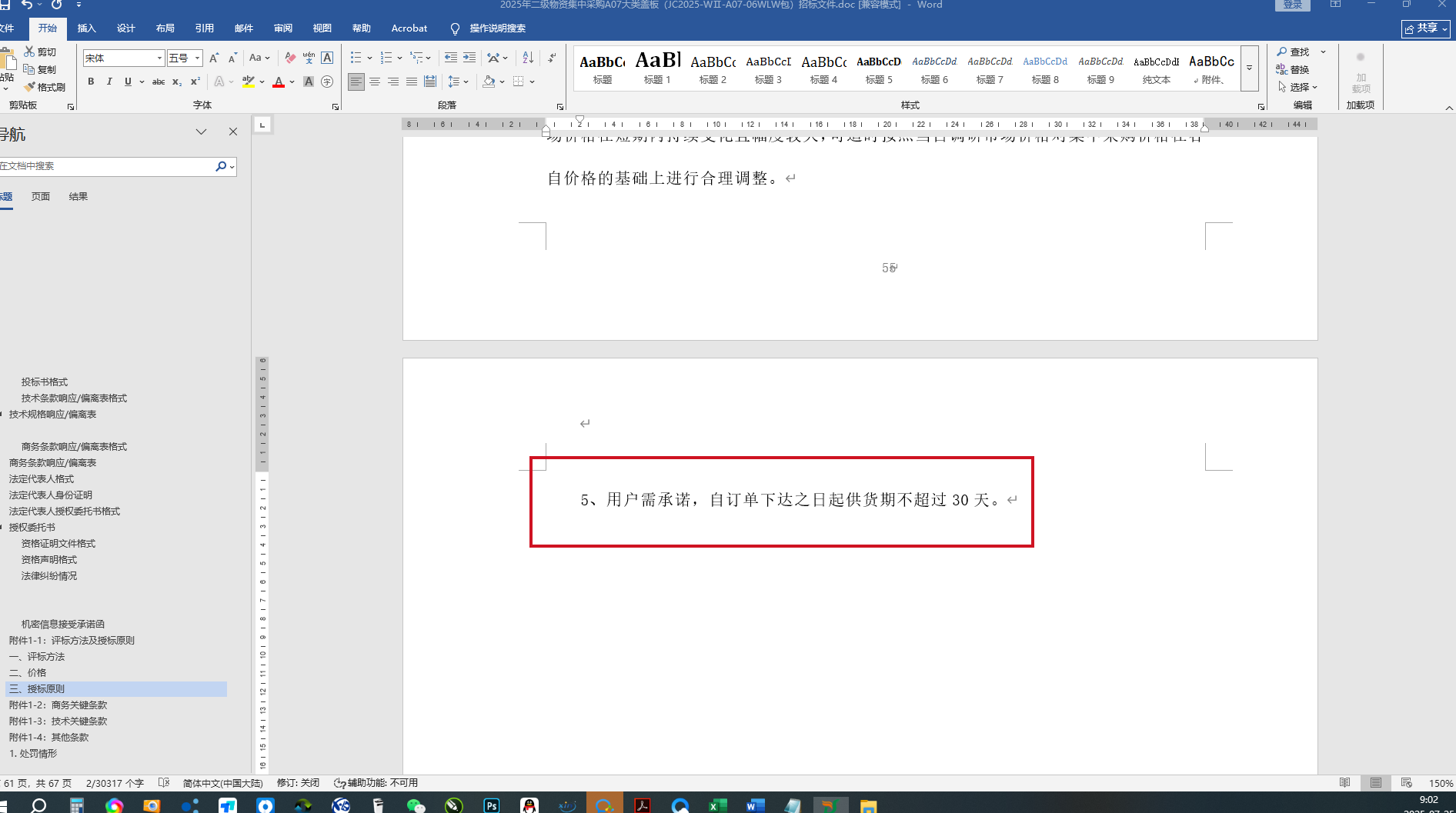Toggle the 修订: 关闭 track changes status
This screenshot has width=1456, height=813.
click(298, 783)
